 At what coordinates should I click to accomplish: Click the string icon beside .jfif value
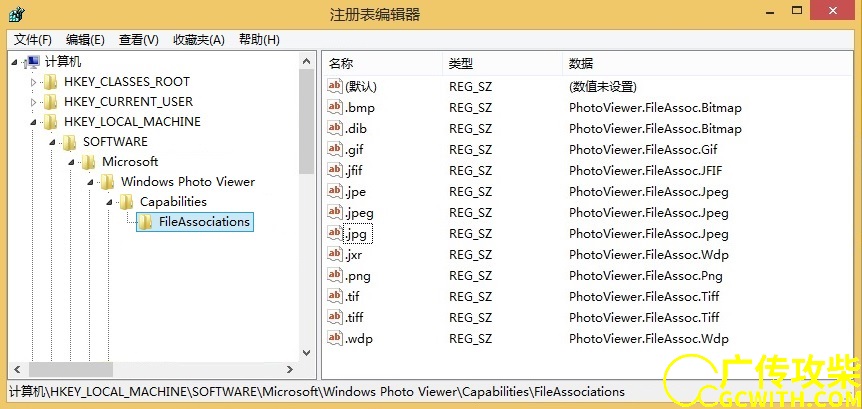(335, 170)
